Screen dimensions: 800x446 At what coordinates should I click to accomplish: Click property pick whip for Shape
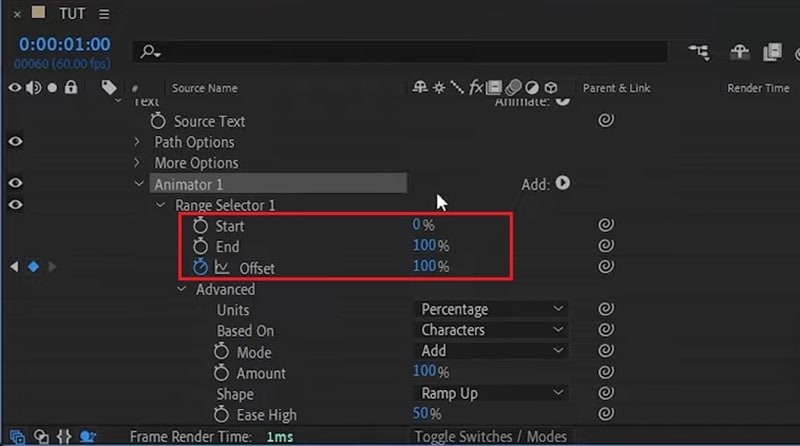[x=606, y=392]
